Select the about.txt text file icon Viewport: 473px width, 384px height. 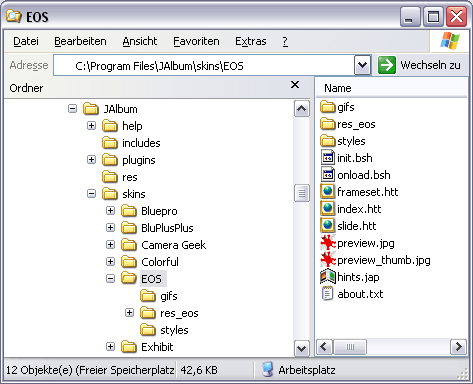(327, 294)
